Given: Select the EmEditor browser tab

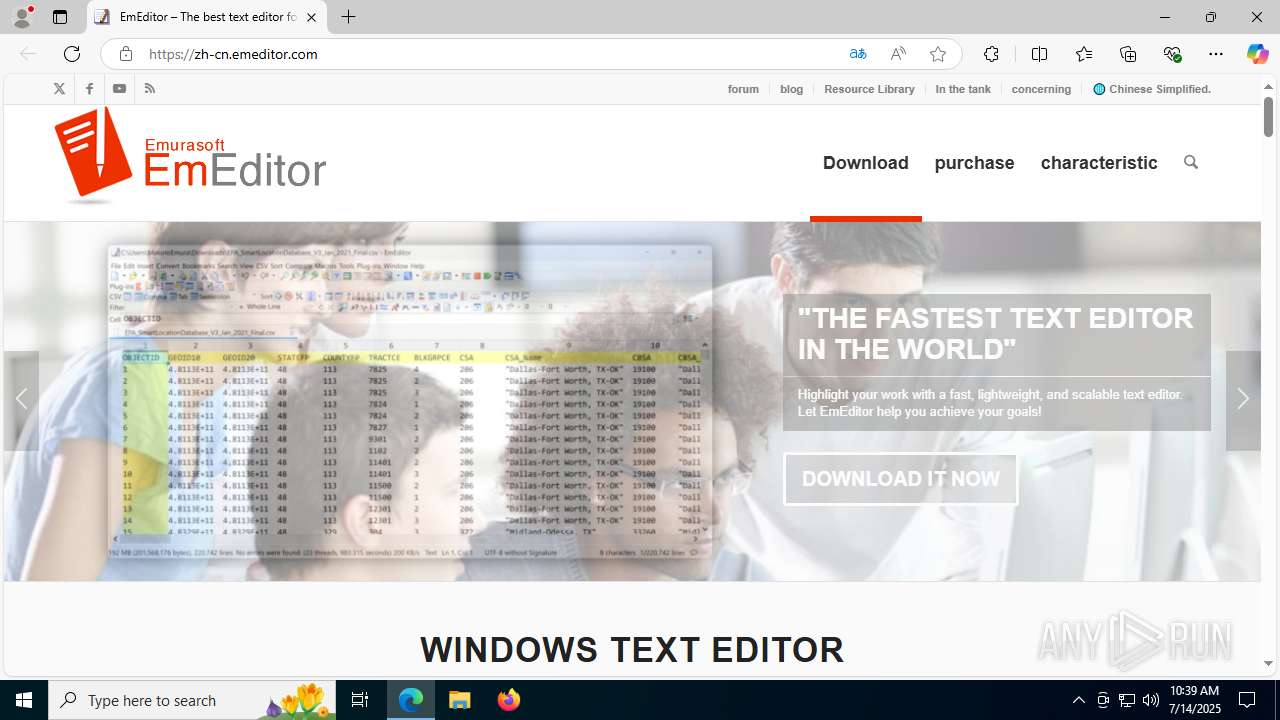Looking at the screenshot, I should [207, 17].
